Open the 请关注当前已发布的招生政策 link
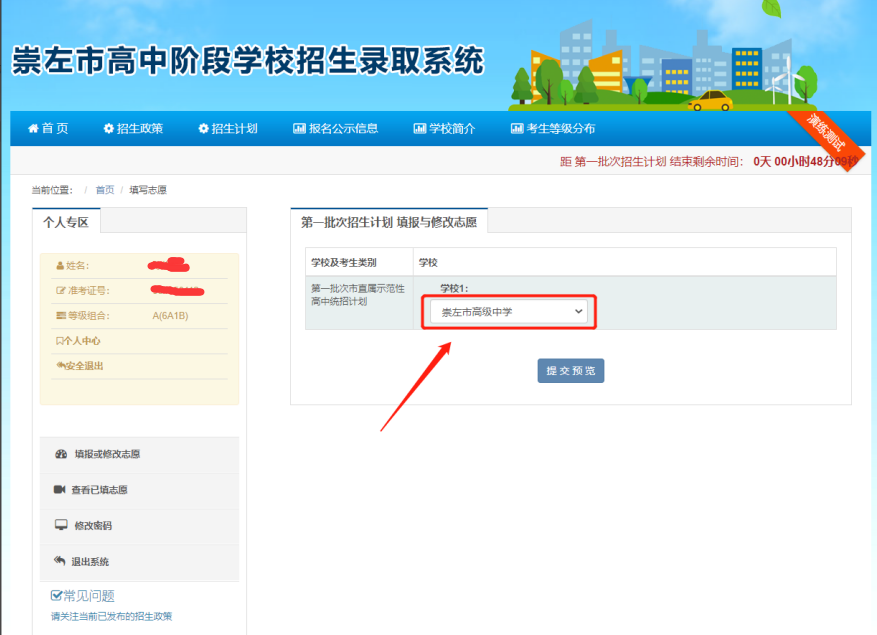This screenshot has width=877, height=635. pos(118,616)
